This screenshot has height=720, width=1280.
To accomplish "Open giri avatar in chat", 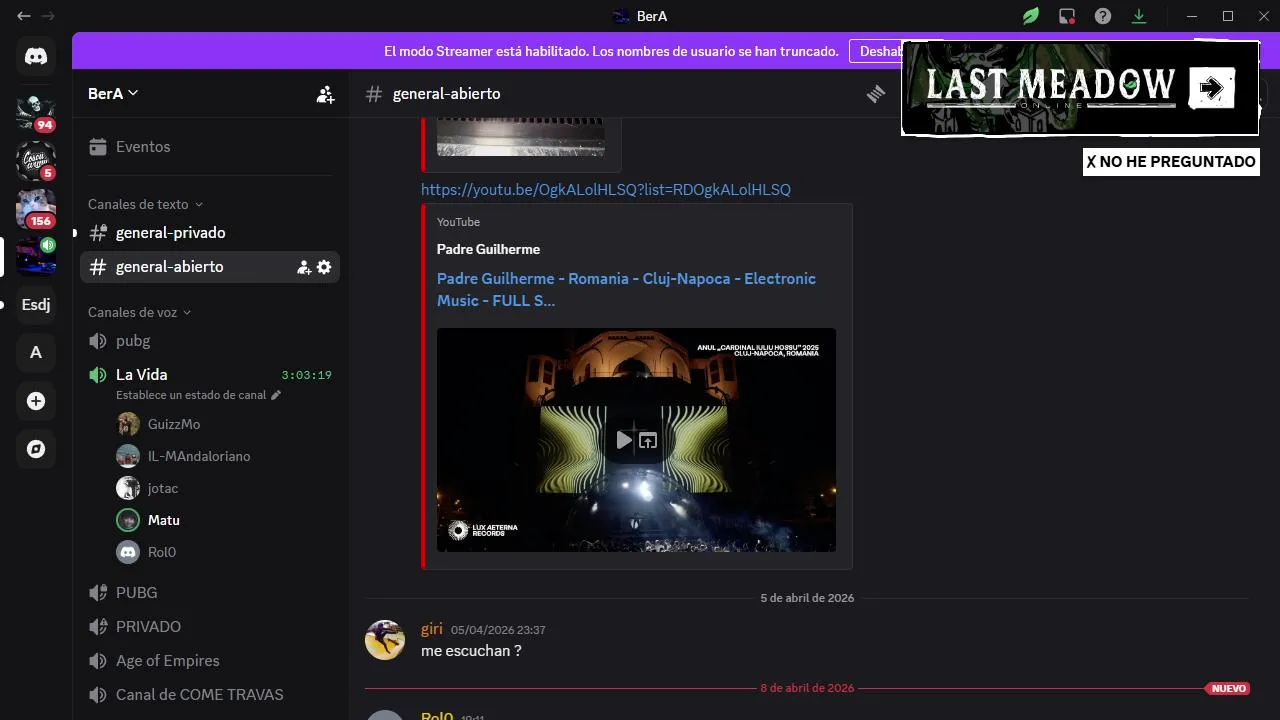I will (x=385, y=640).
